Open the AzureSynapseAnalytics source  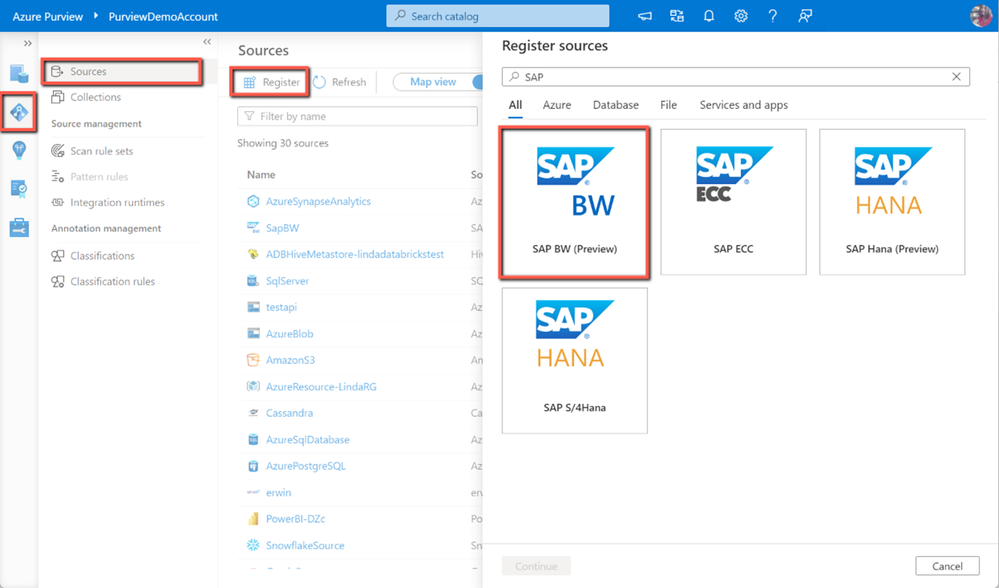coord(318,201)
